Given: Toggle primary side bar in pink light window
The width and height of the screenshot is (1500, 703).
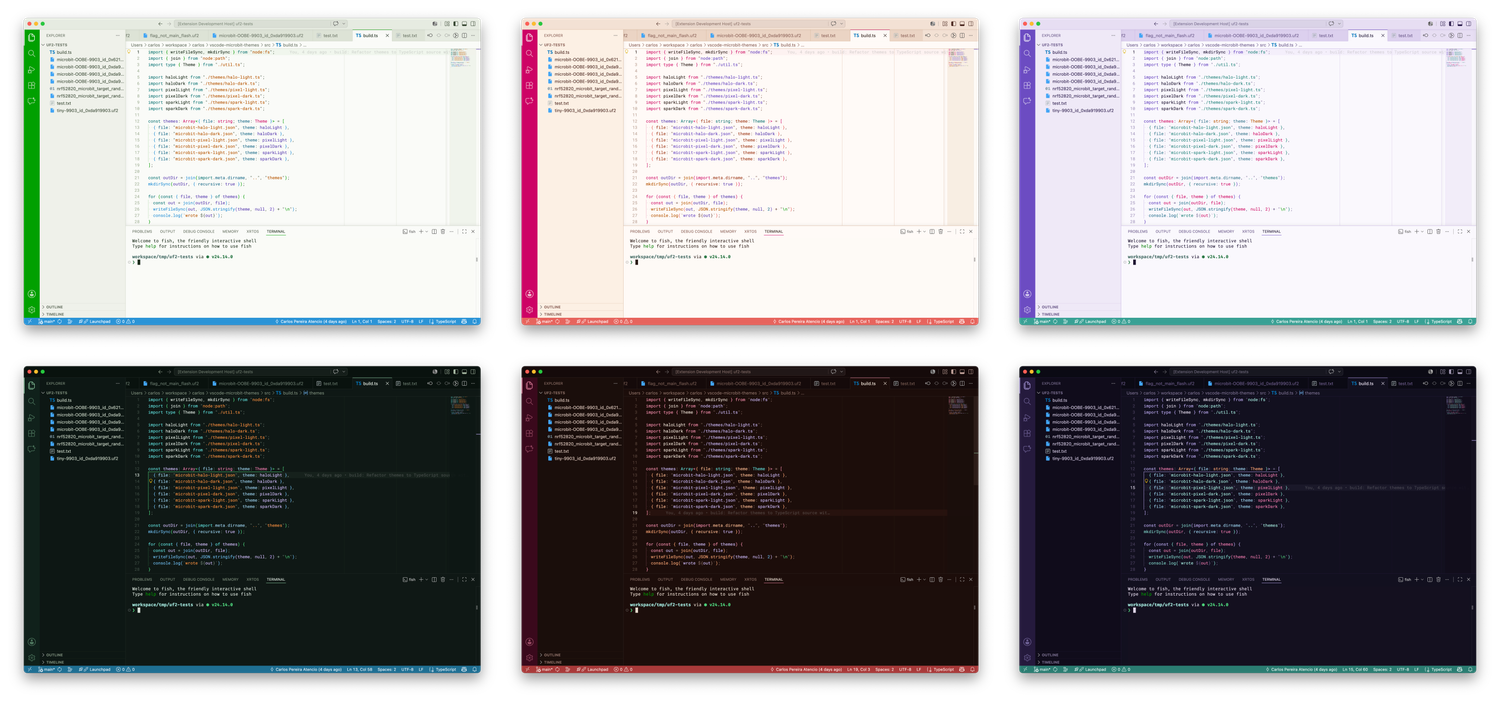Looking at the screenshot, I should point(954,24).
